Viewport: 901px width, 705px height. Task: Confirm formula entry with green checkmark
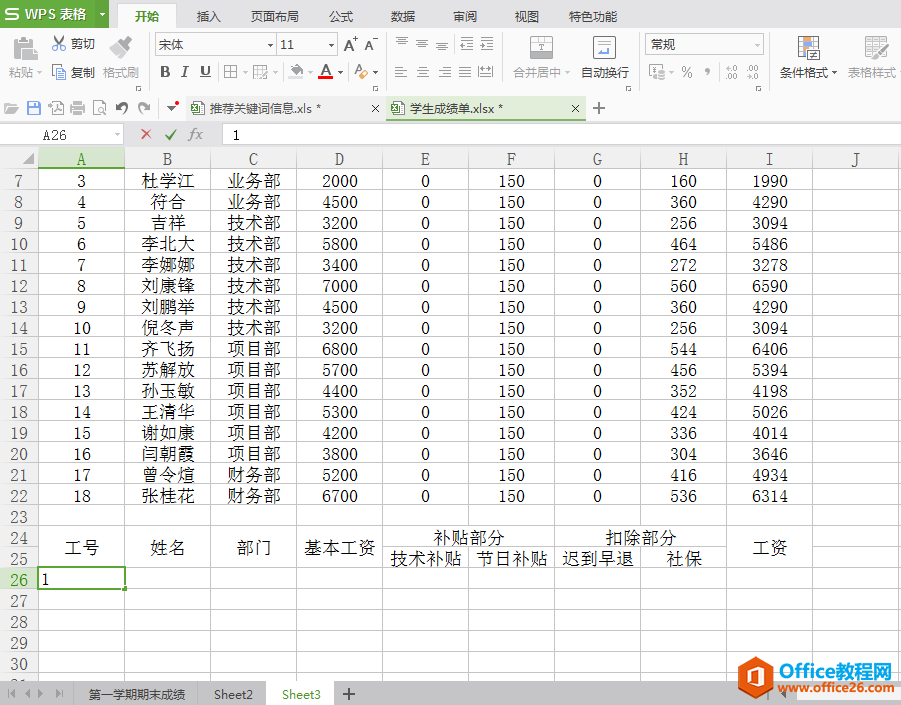click(171, 135)
